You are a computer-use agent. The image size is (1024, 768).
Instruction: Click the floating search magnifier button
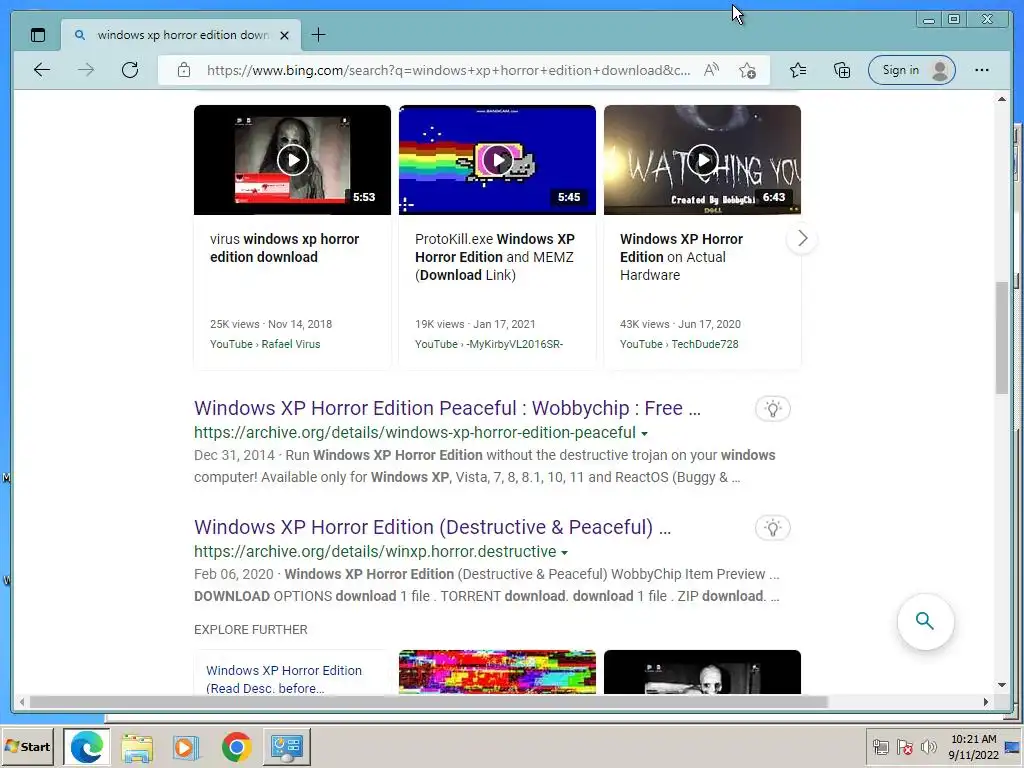925,621
